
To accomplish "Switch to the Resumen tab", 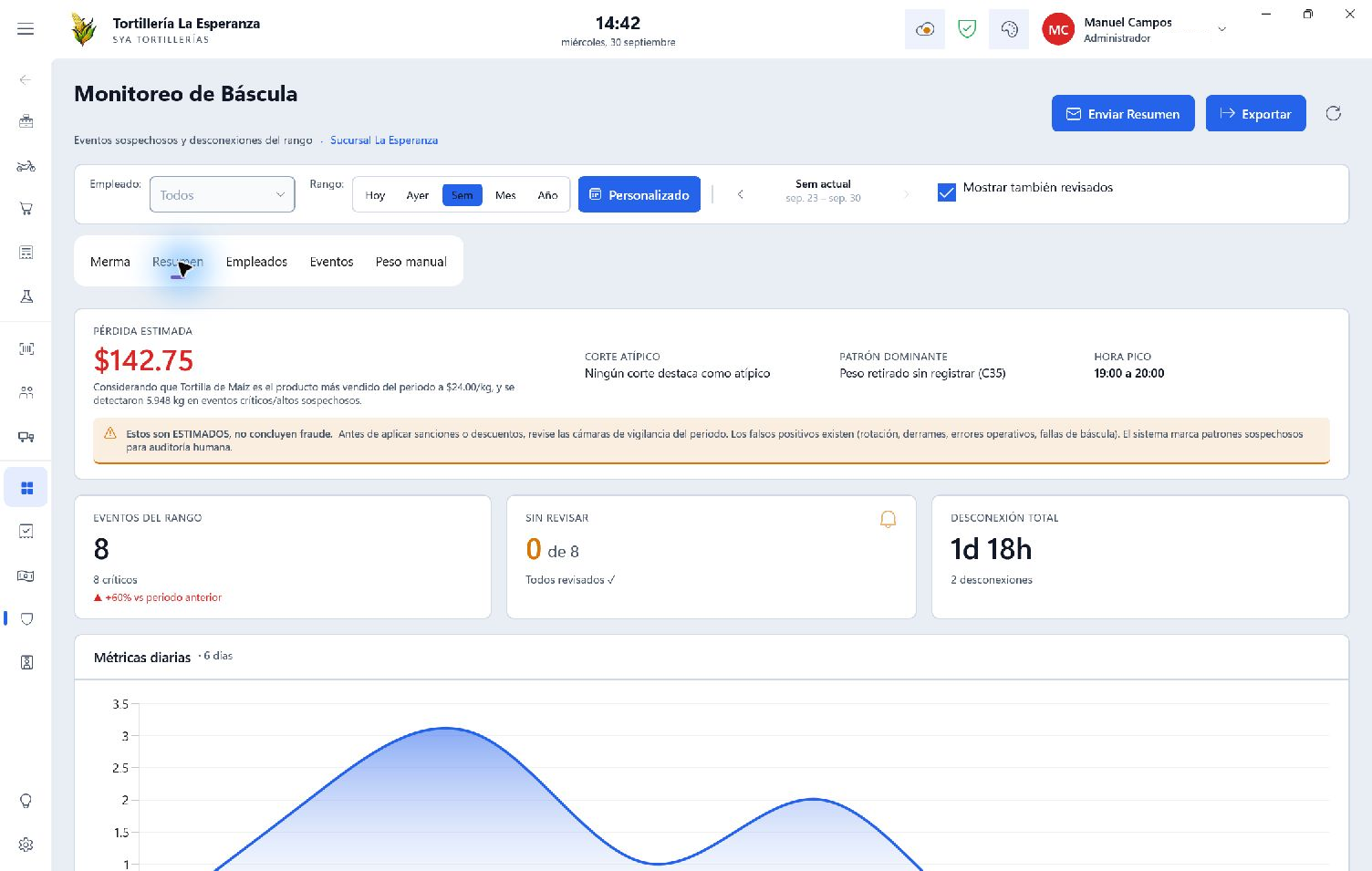I will click(178, 262).
